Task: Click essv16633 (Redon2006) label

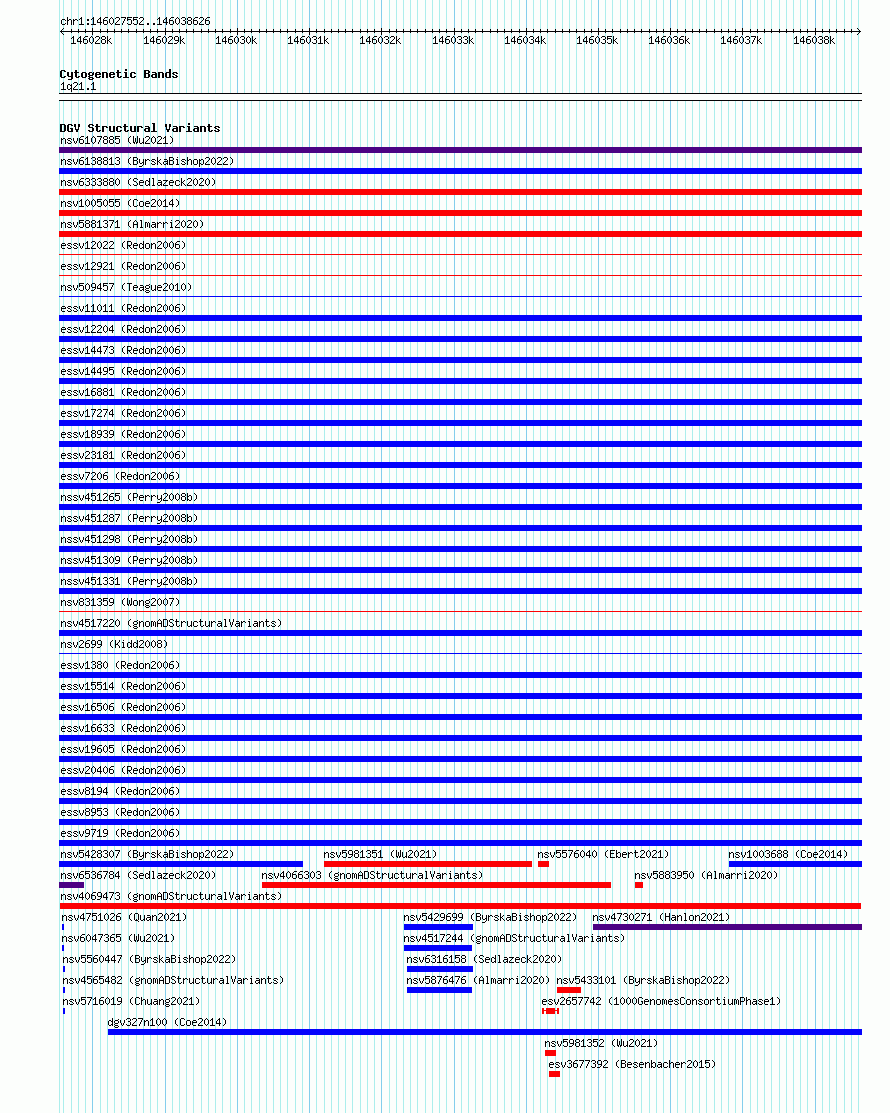Action: point(123,728)
